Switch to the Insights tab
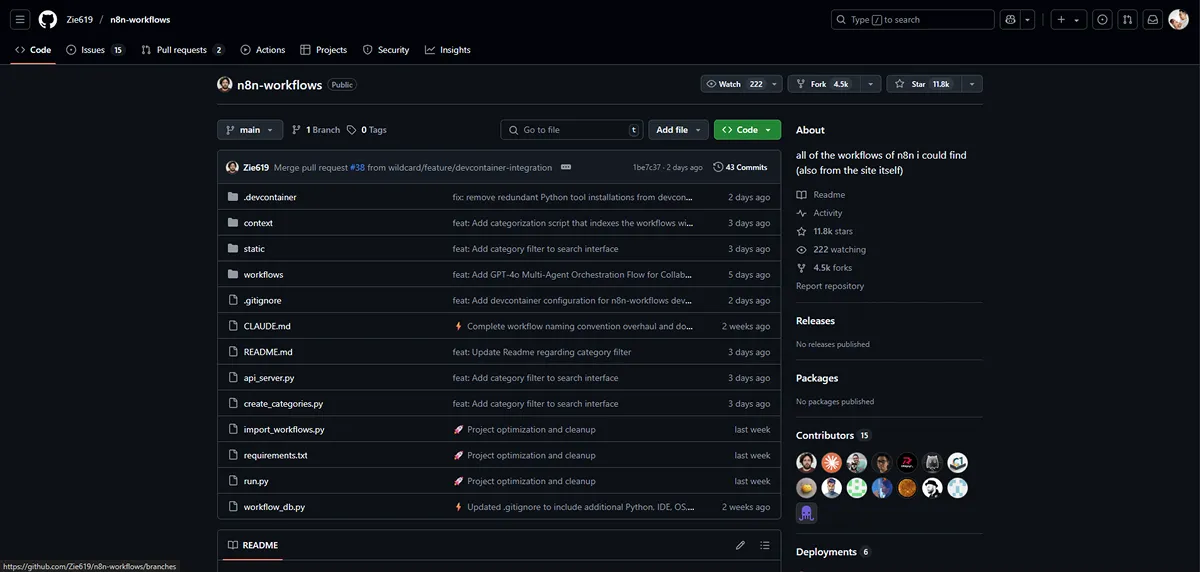Image resolution: width=1200 pixels, height=573 pixels. tap(447, 50)
